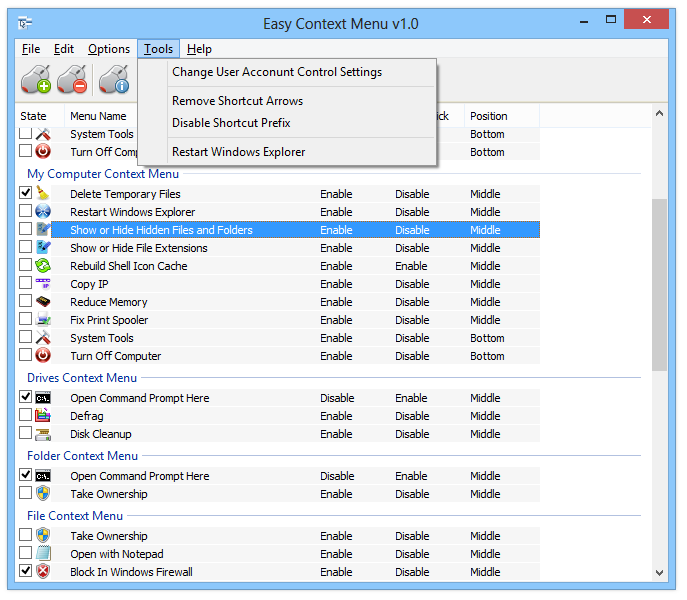Viewport: 687px width, 600px height.
Task: Open the Edit menu
Action: pyautogui.click(x=64, y=49)
